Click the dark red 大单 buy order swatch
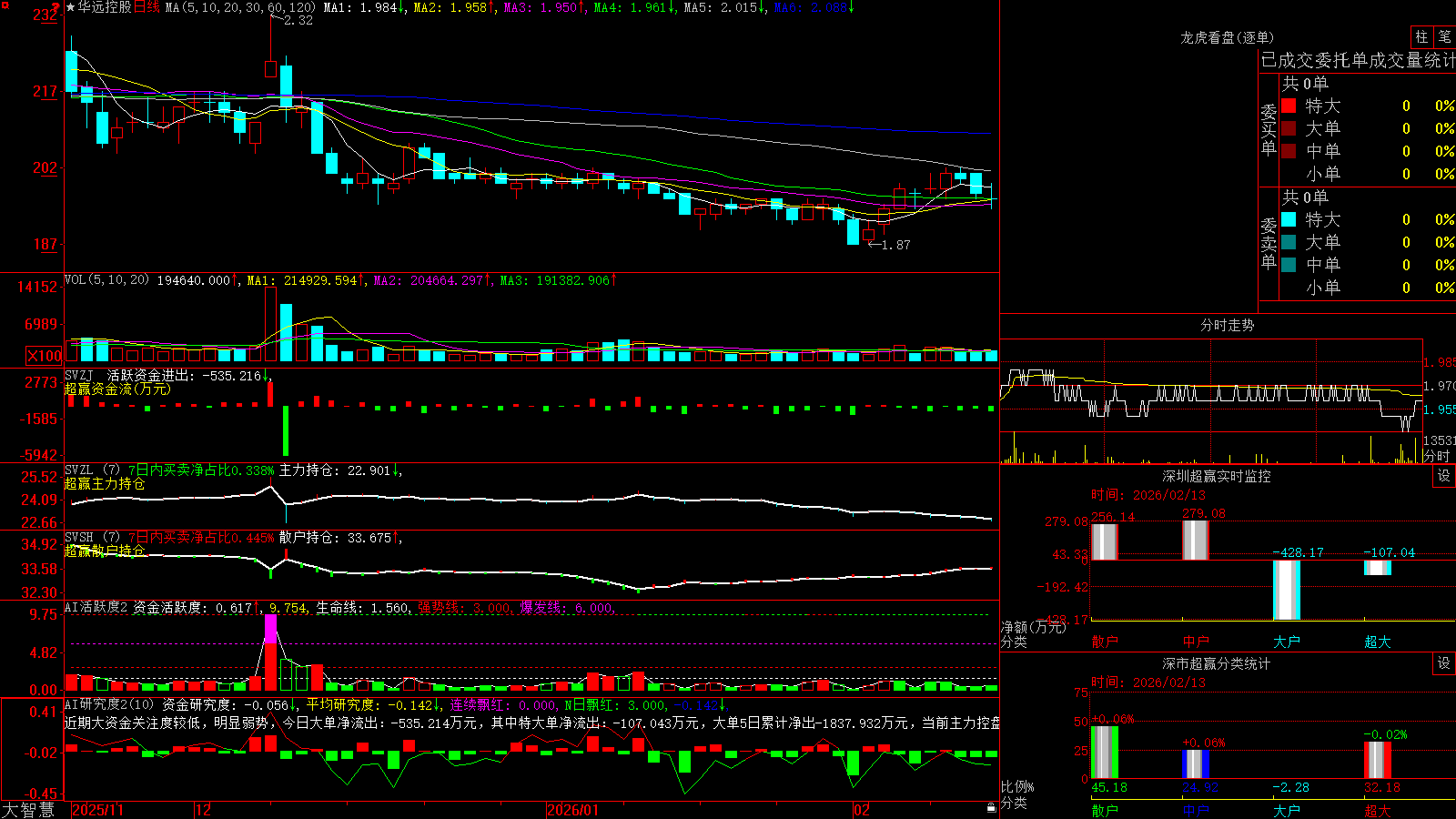The width and height of the screenshot is (1456, 819). click(1289, 128)
